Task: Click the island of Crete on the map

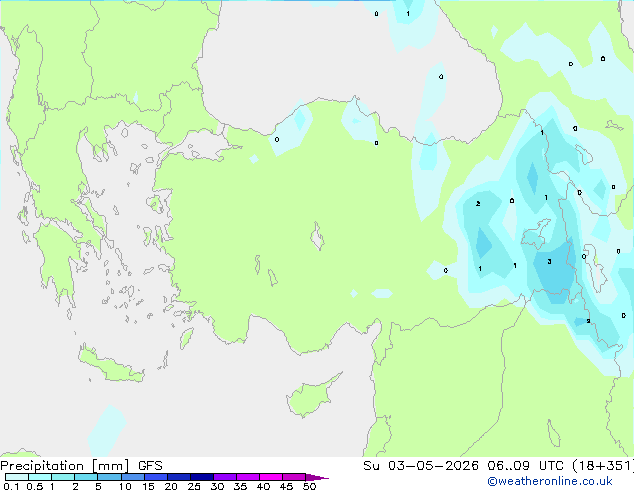Action: [109, 366]
